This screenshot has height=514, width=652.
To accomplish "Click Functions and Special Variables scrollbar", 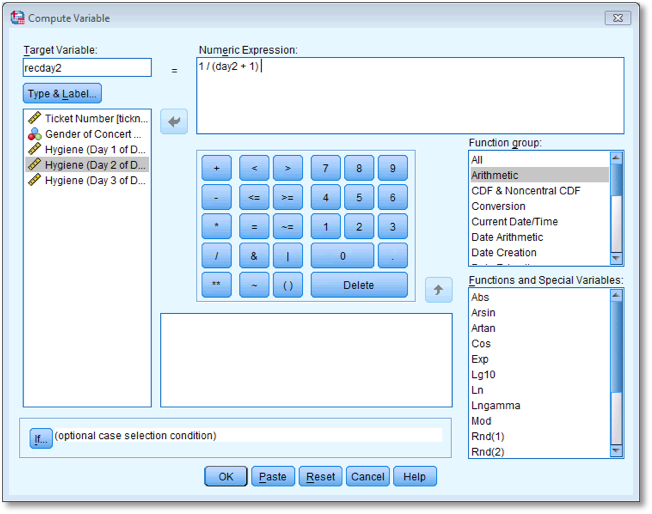I will click(x=617, y=372).
